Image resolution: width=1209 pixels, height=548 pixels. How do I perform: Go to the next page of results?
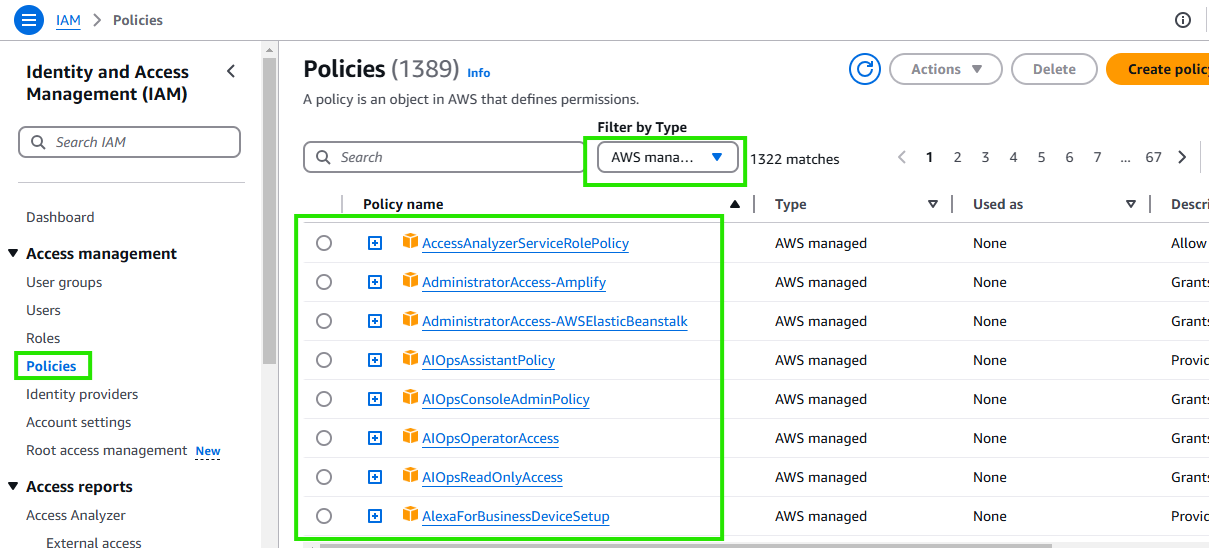point(1182,157)
